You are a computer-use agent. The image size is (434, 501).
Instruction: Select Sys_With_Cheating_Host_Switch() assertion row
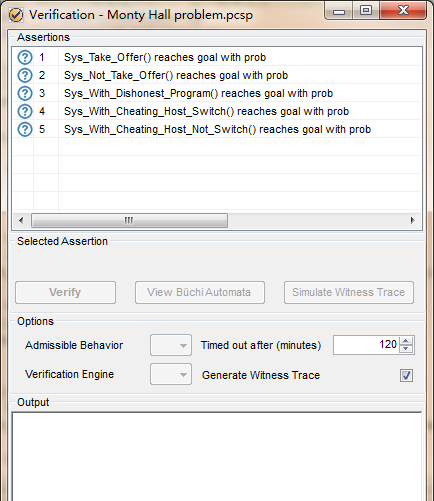click(x=217, y=111)
